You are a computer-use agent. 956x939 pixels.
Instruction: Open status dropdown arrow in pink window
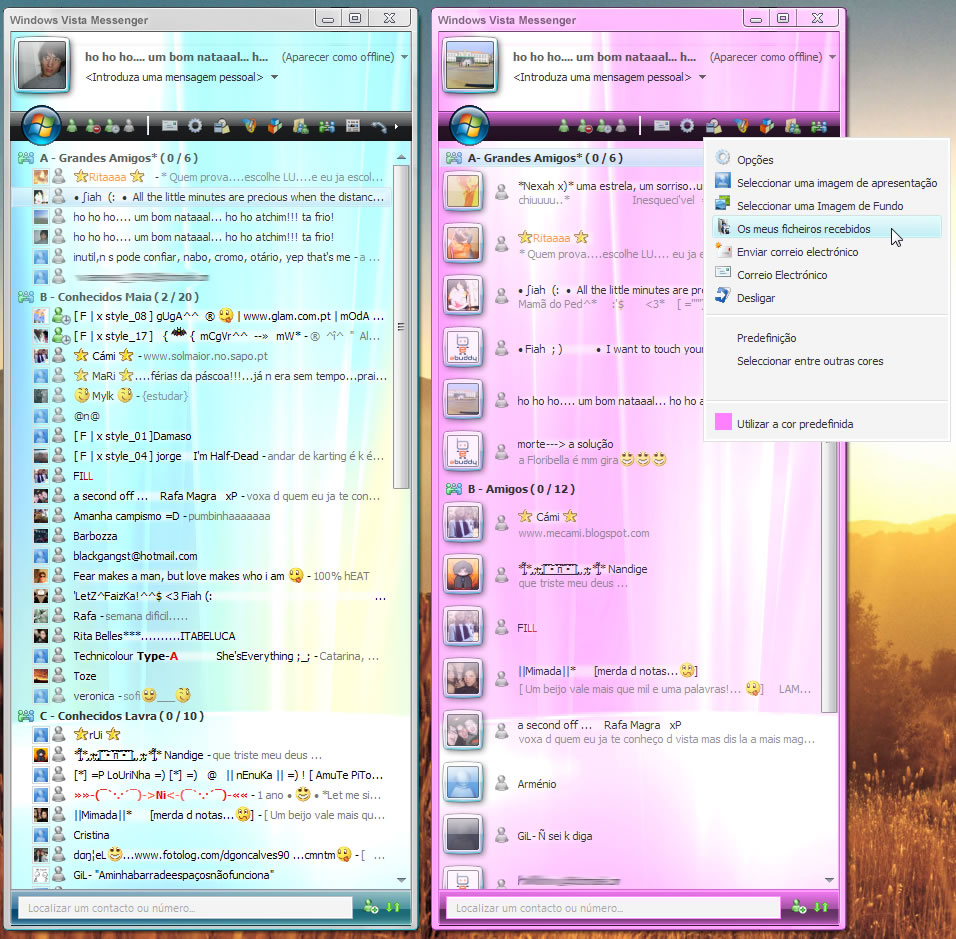pyautogui.click(x=832, y=57)
